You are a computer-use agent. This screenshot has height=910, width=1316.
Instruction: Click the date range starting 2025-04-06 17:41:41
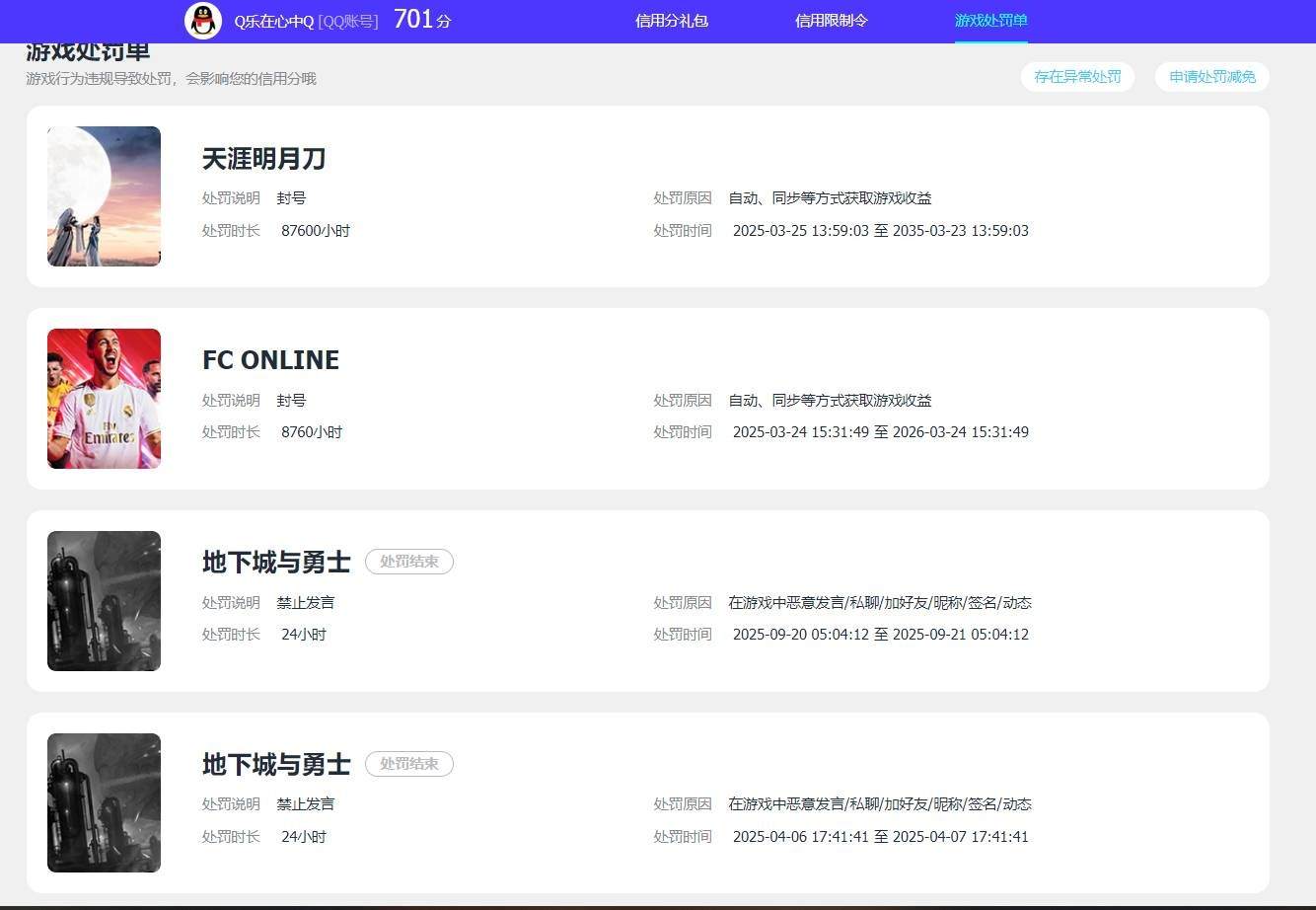[x=881, y=837]
